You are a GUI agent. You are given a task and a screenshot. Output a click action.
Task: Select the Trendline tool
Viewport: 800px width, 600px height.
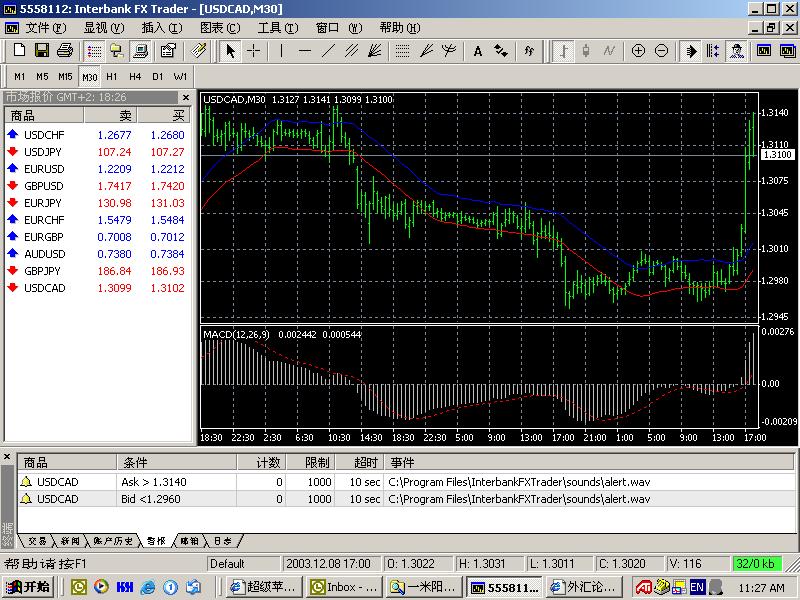coord(328,51)
